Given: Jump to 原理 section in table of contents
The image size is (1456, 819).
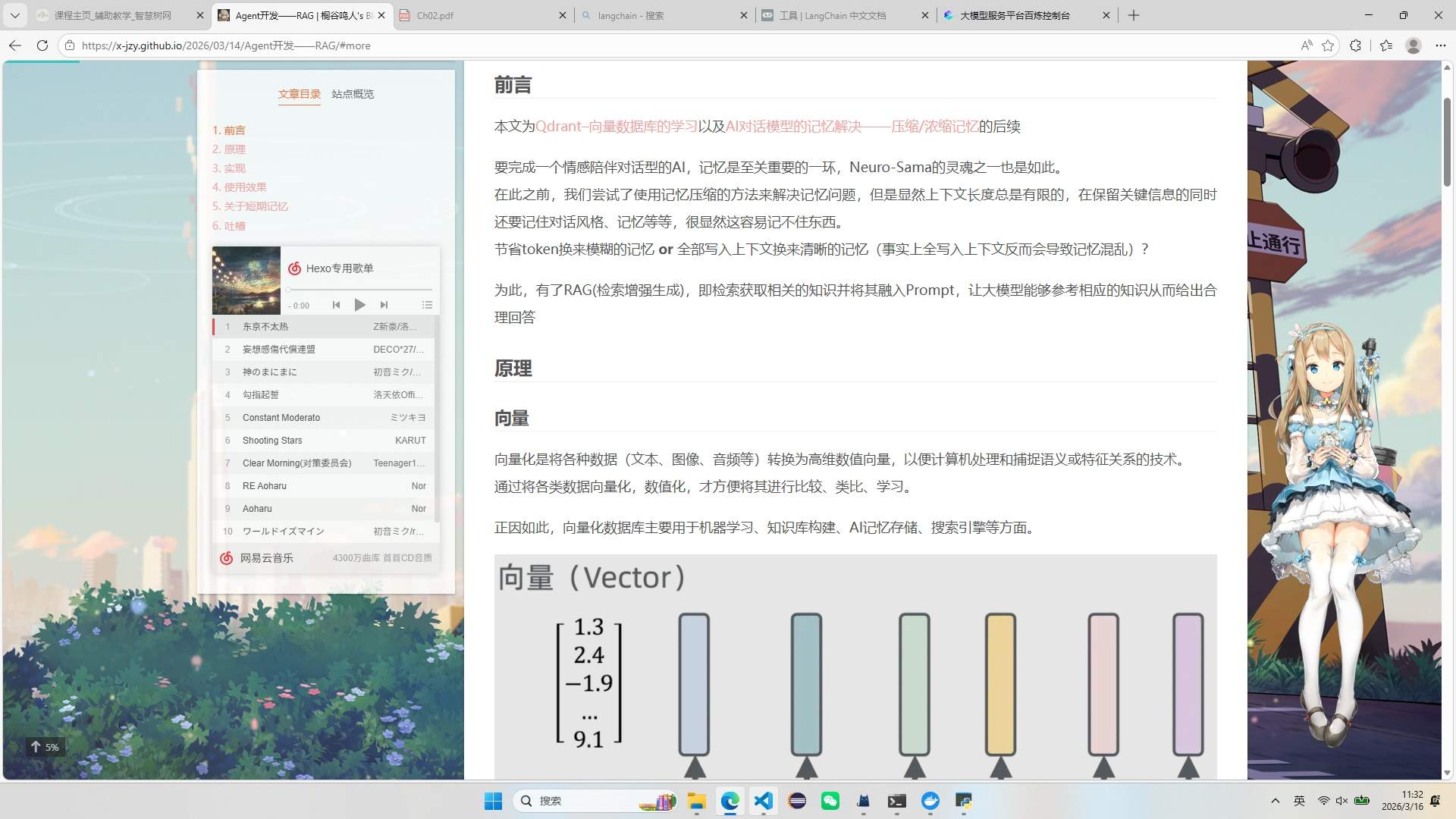Looking at the screenshot, I should 229,149.
